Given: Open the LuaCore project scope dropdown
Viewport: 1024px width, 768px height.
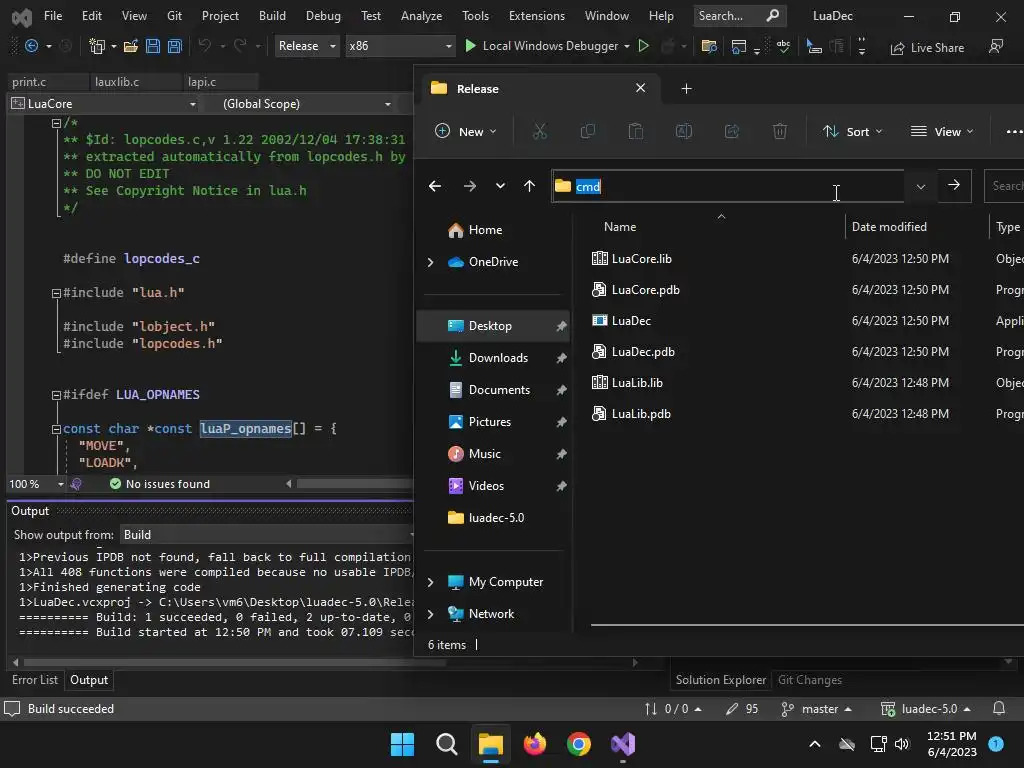Looking at the screenshot, I should pyautogui.click(x=104, y=104).
